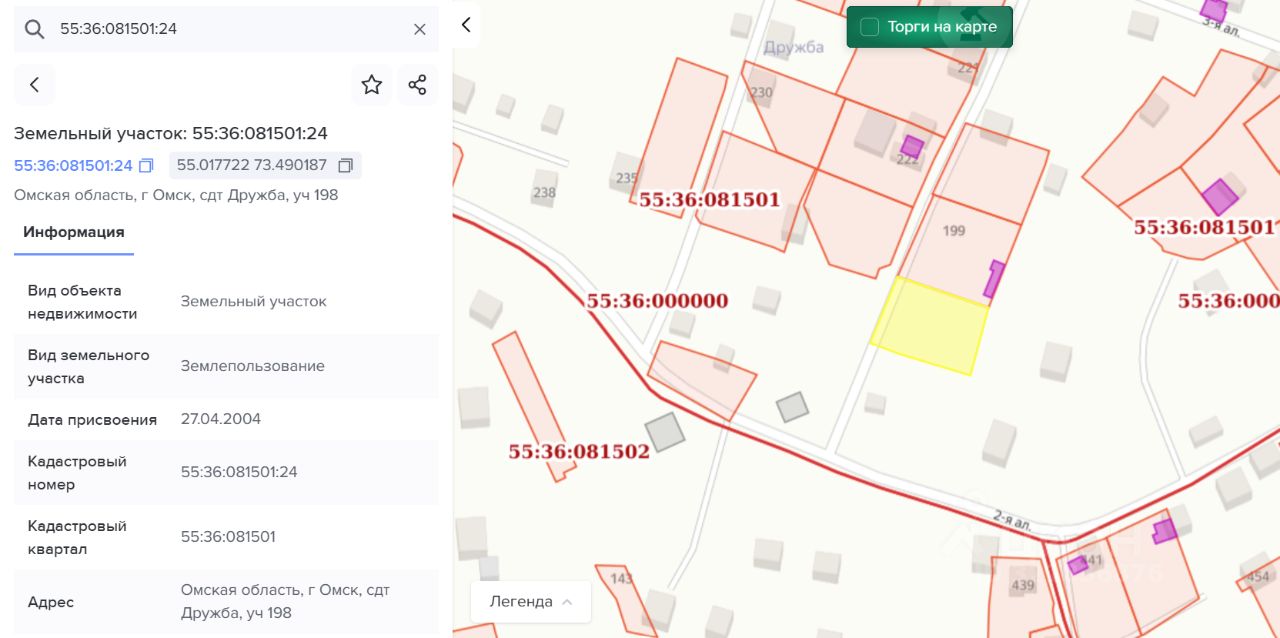Click into the search input field
The width and height of the screenshot is (1280, 638).
[x=228, y=29]
